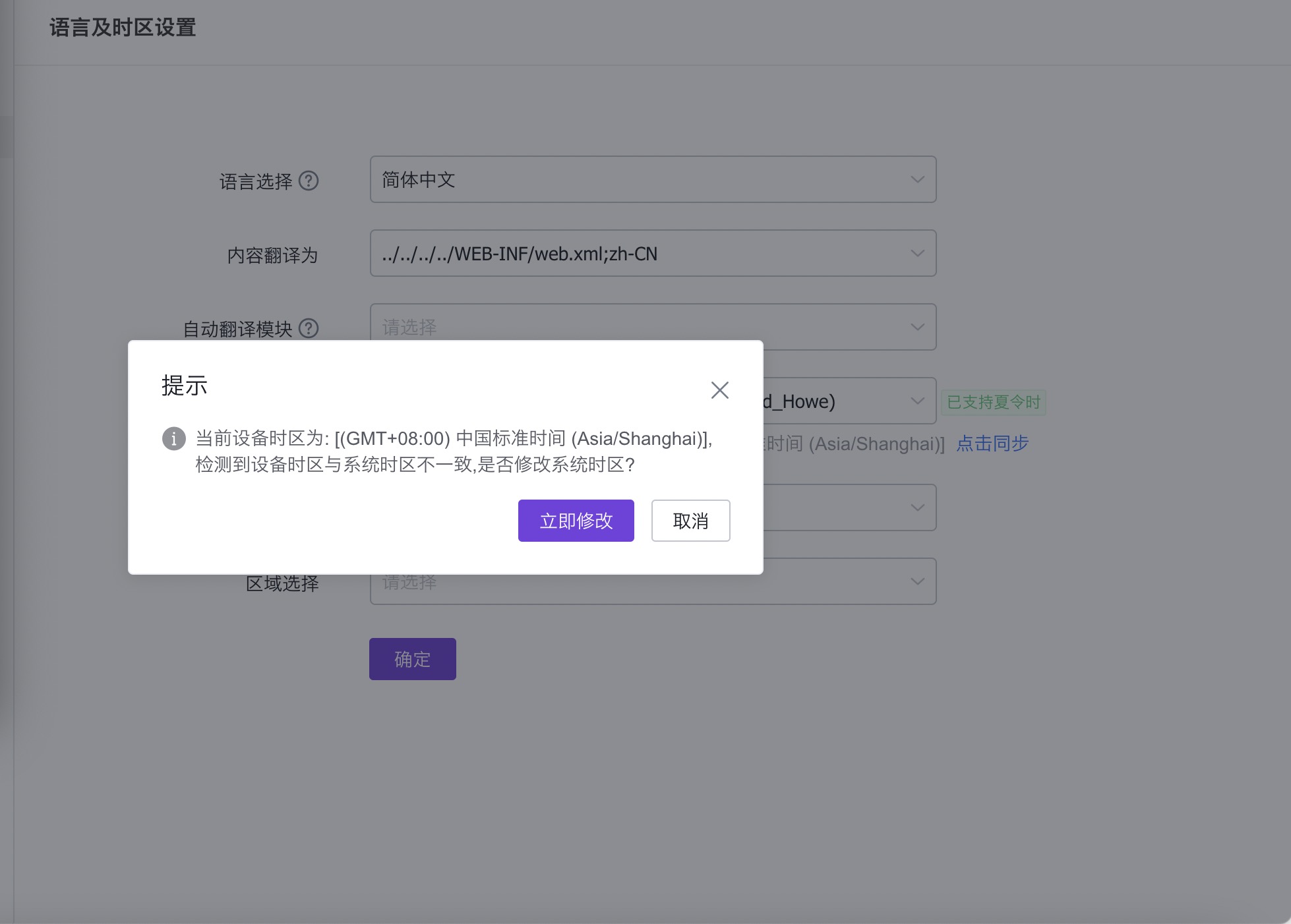
Task: Click the 内容翻译为 field label
Action: [x=272, y=255]
